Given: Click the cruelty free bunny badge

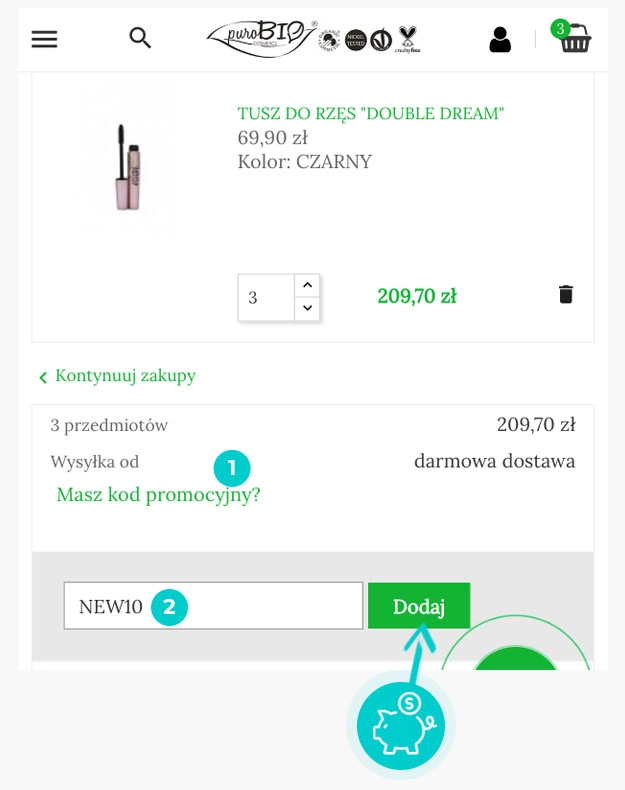Looking at the screenshot, I should (x=408, y=39).
